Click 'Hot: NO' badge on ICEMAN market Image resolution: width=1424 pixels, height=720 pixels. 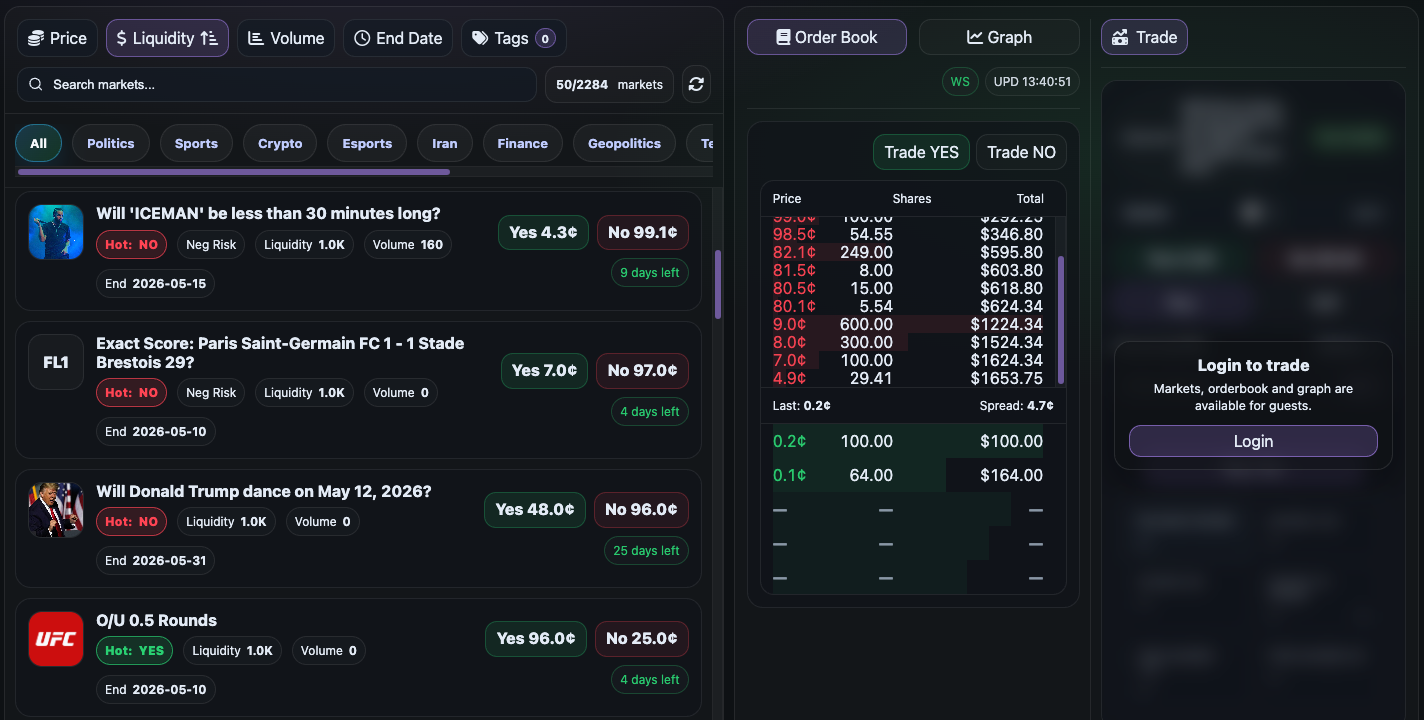(x=131, y=244)
